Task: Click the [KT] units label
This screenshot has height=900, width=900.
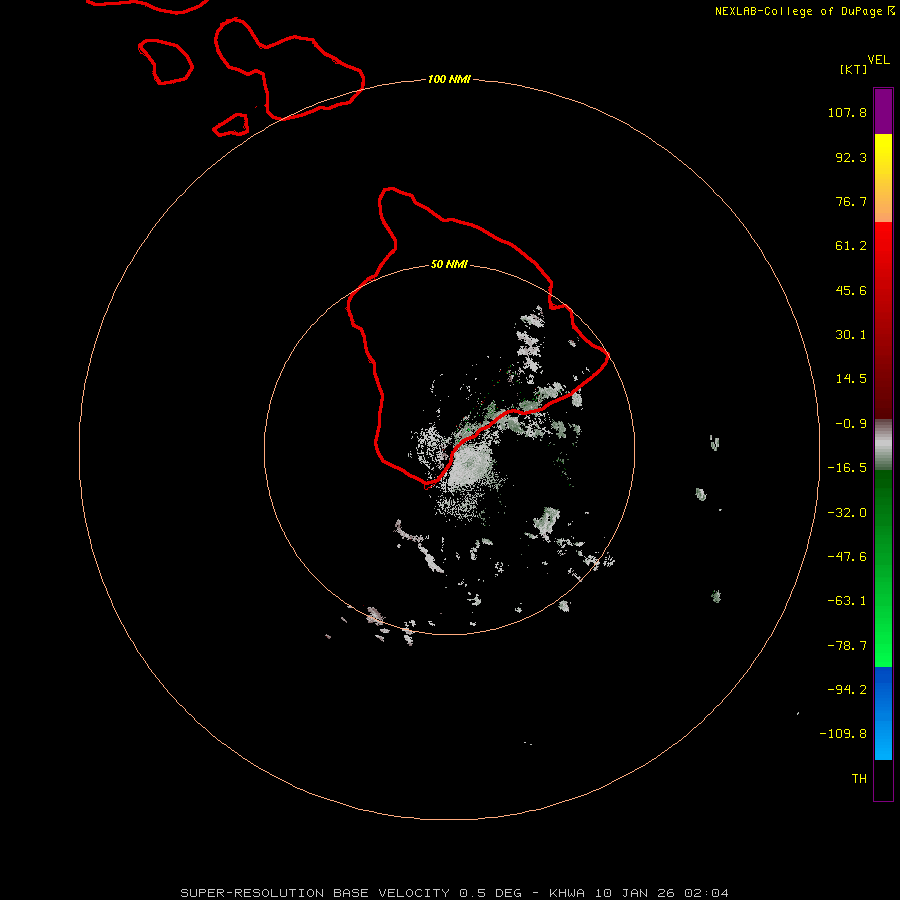Action: (x=854, y=69)
